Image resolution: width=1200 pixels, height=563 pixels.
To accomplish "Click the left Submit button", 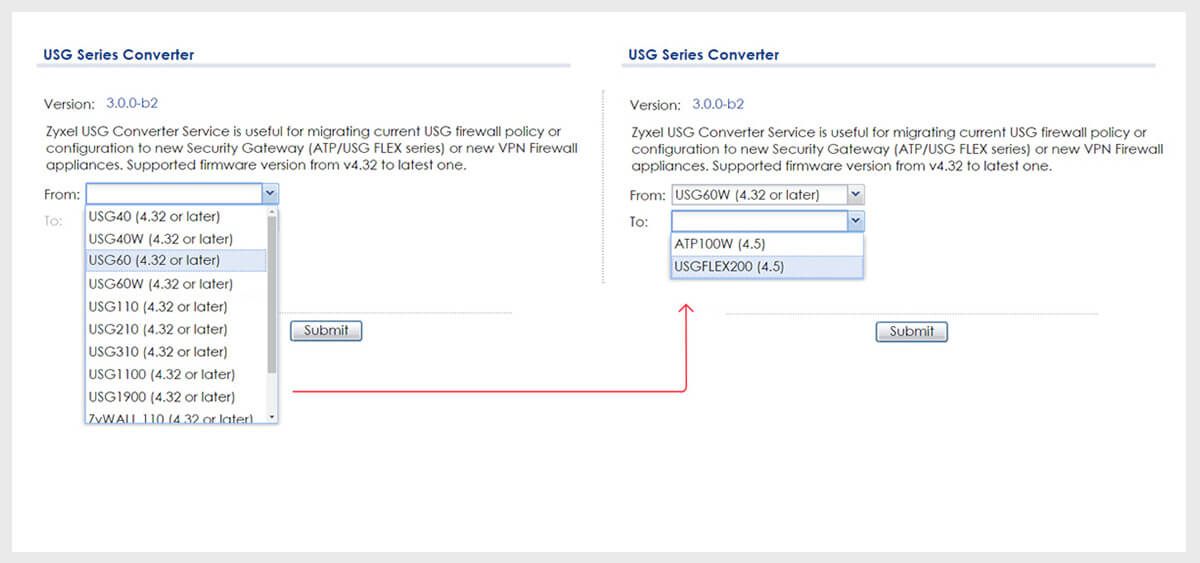I will 326,331.
